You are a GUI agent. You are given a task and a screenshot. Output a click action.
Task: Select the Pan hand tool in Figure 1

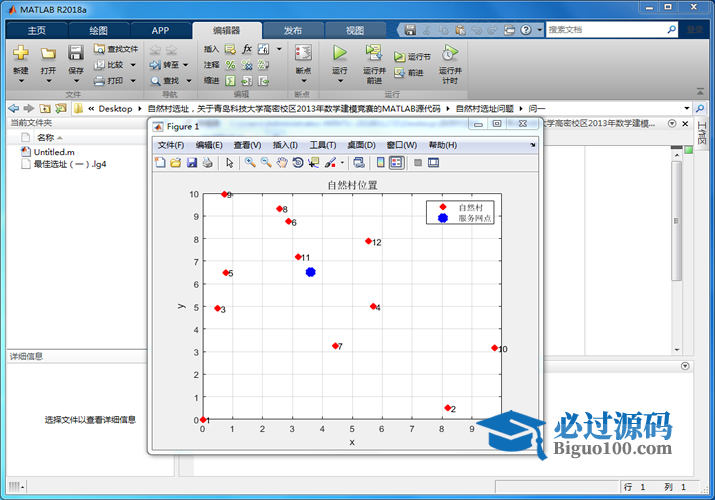(282, 163)
